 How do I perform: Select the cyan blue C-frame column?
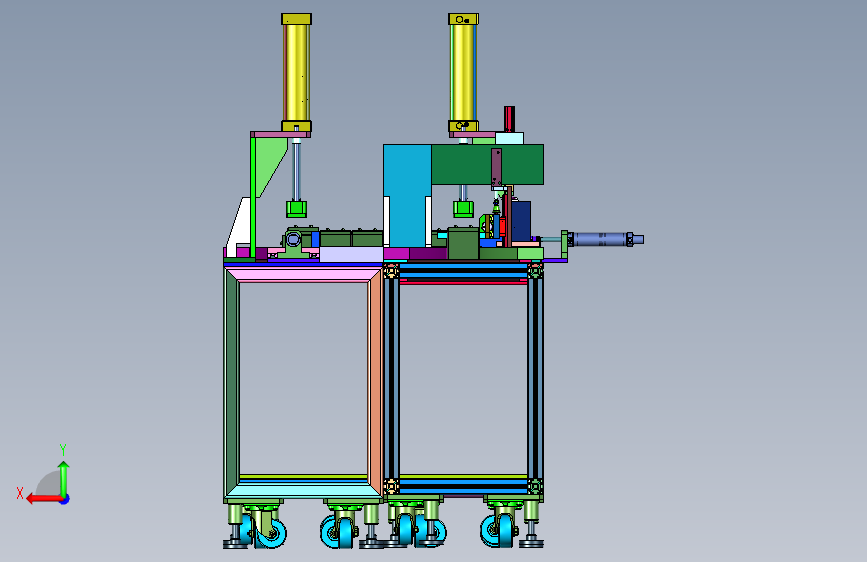coord(407,195)
